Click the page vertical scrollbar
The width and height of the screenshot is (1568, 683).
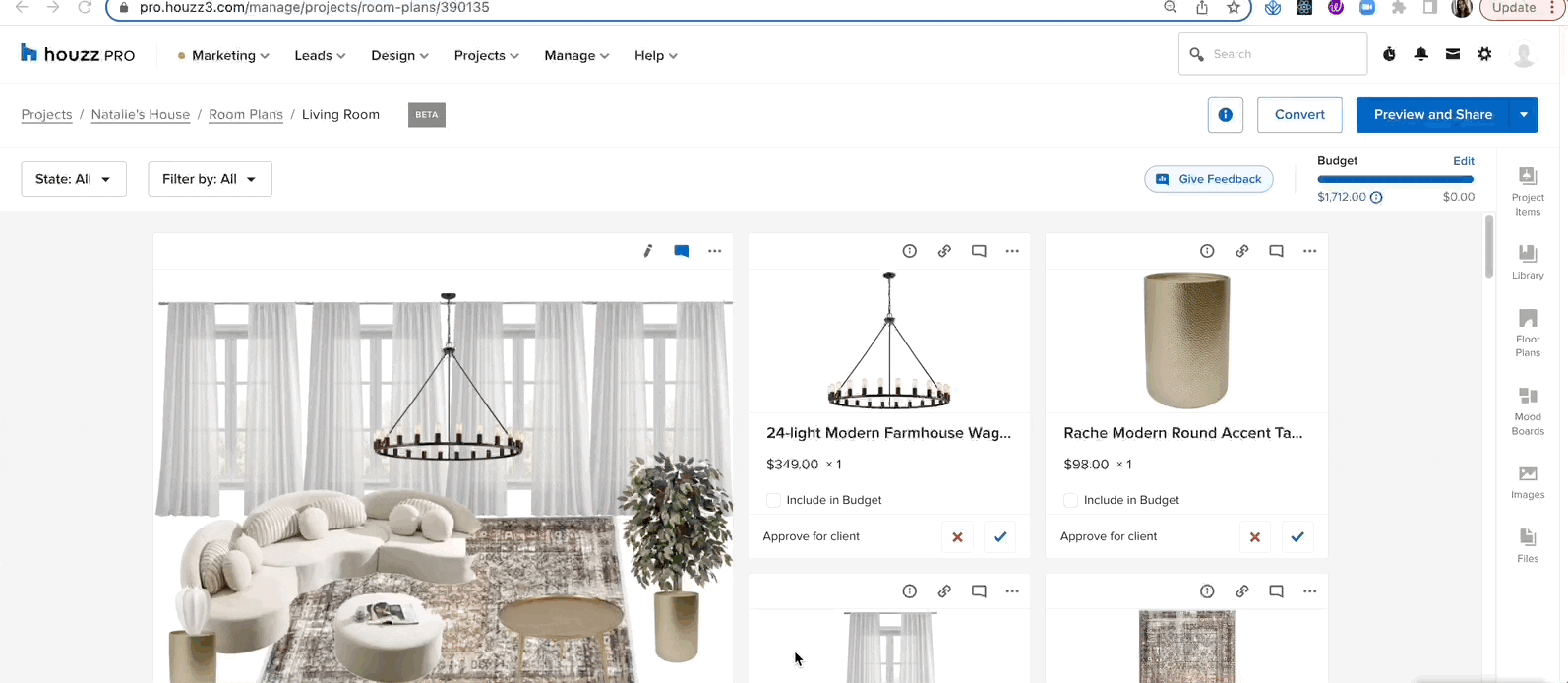click(1489, 246)
